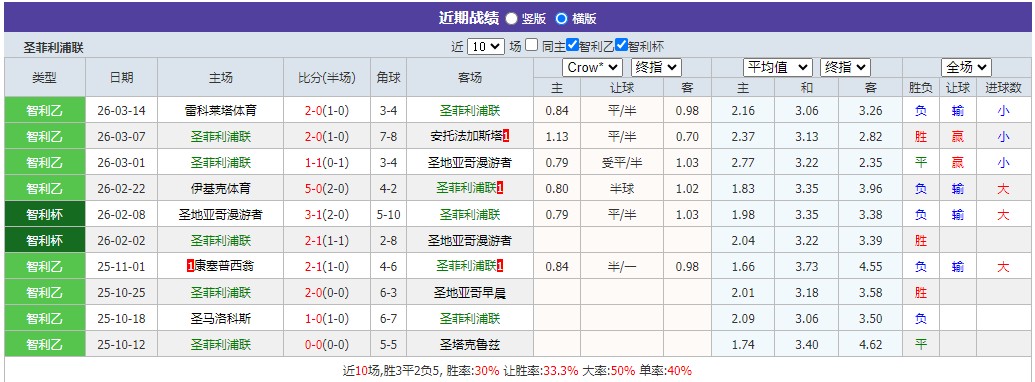
Task: Open team link 伊基克体育
Action: [x=220, y=189]
